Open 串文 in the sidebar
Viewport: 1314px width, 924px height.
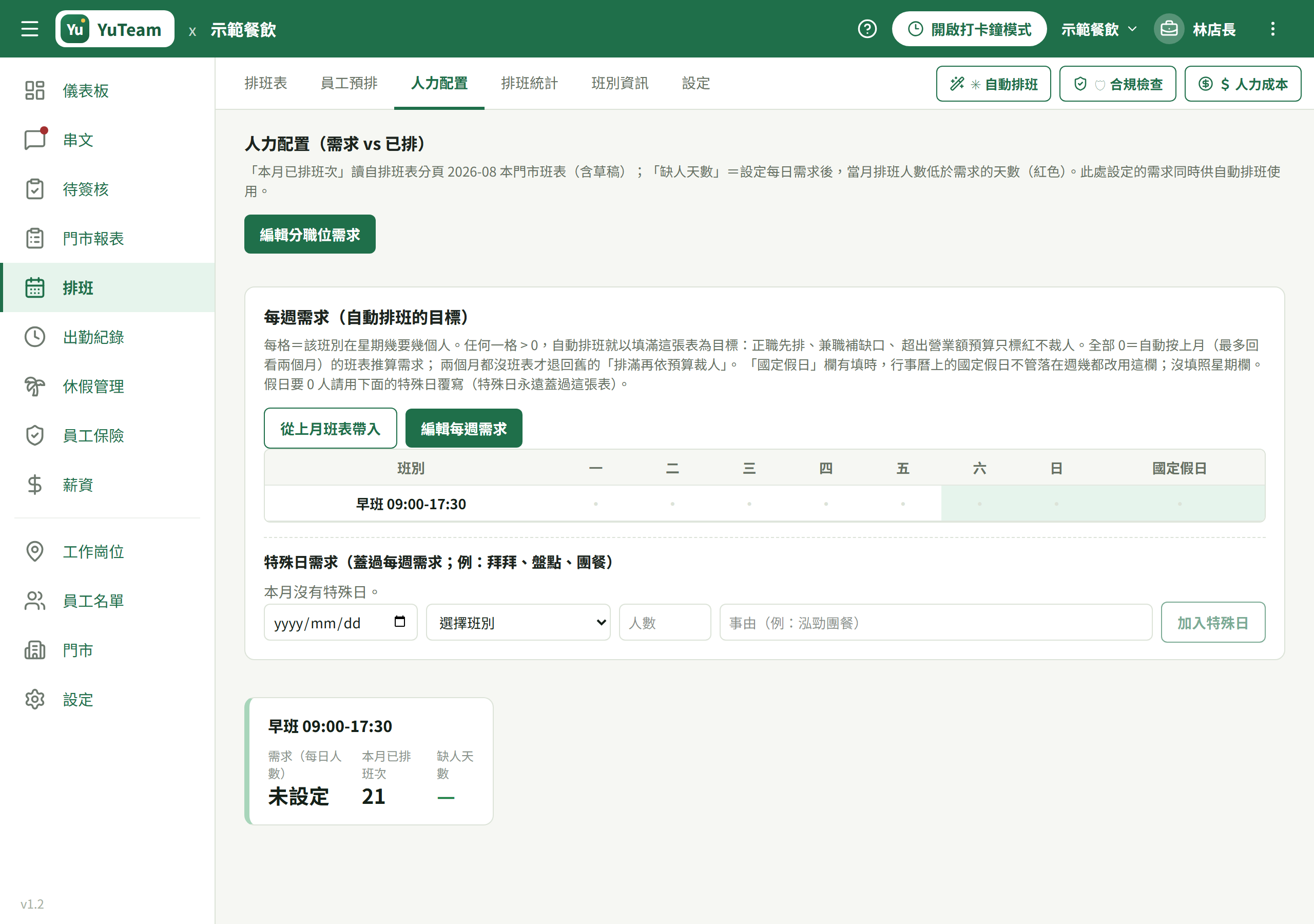point(108,140)
